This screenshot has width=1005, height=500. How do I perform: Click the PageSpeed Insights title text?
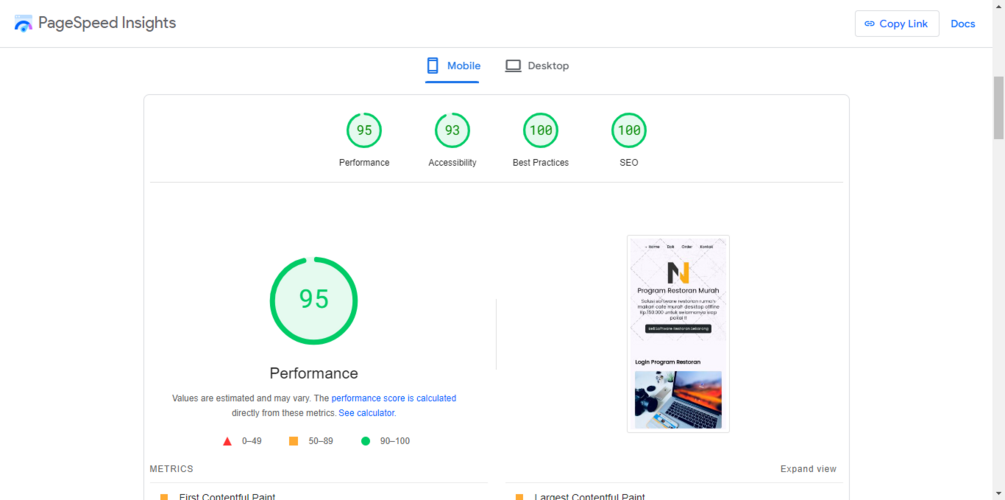point(107,23)
